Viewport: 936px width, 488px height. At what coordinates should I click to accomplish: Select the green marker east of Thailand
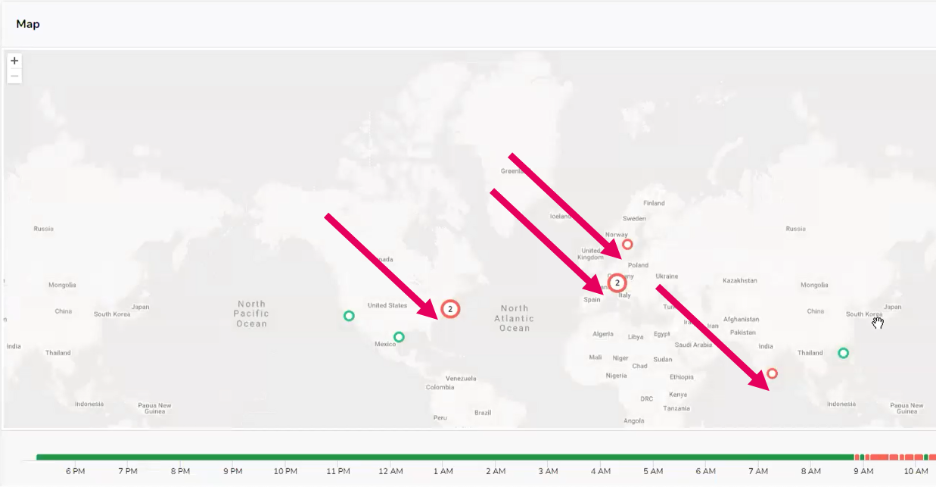[x=843, y=352]
